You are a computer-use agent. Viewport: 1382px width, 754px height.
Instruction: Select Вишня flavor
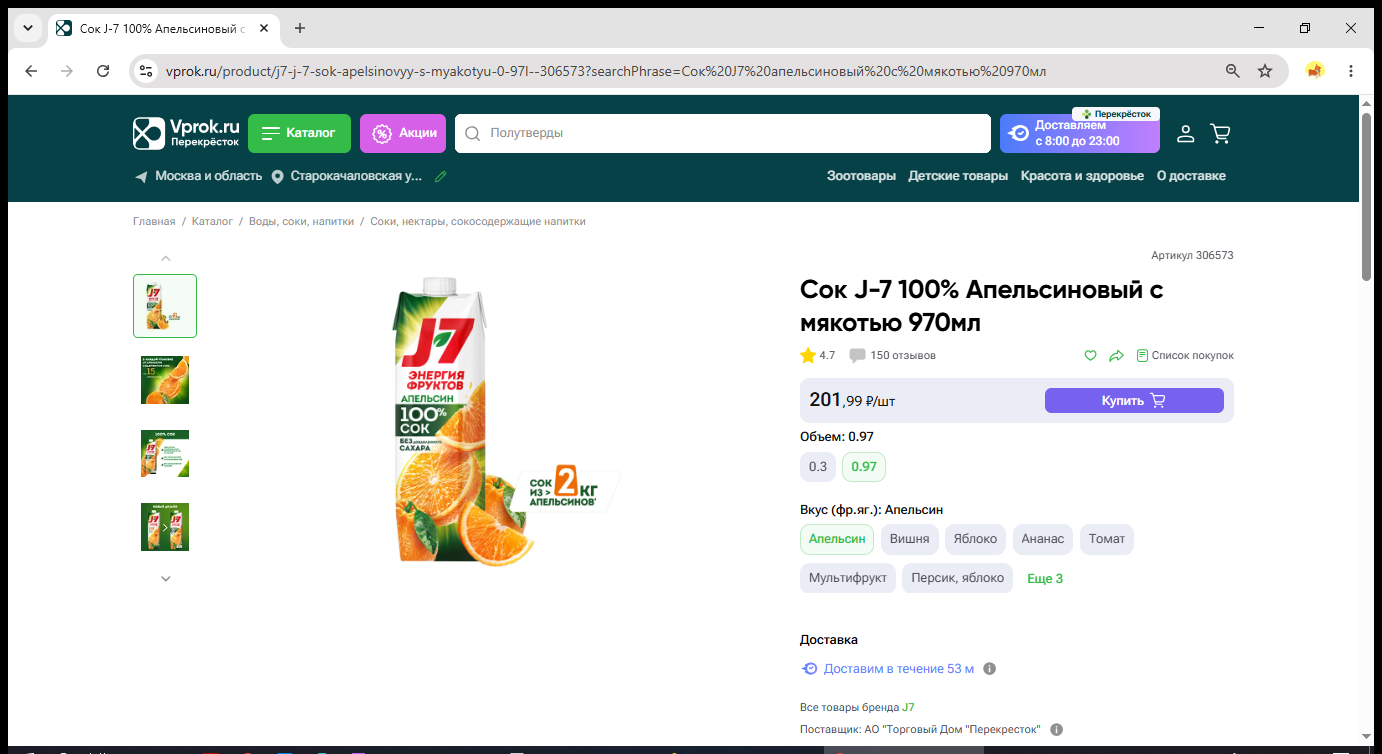click(910, 539)
